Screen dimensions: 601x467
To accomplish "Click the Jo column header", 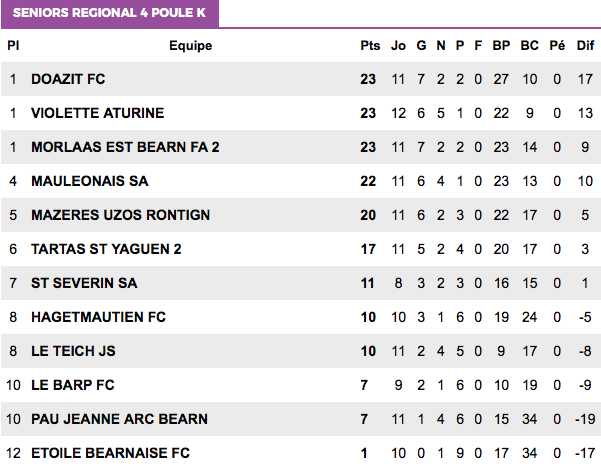I will [398, 46].
